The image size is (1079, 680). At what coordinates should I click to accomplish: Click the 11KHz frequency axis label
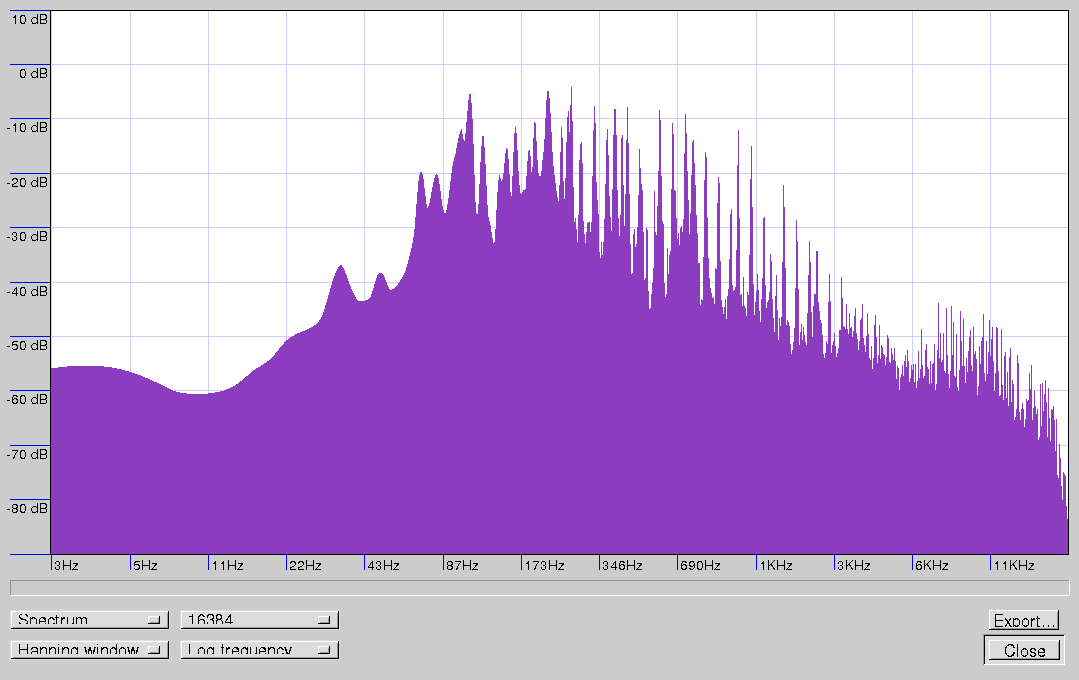1014,566
